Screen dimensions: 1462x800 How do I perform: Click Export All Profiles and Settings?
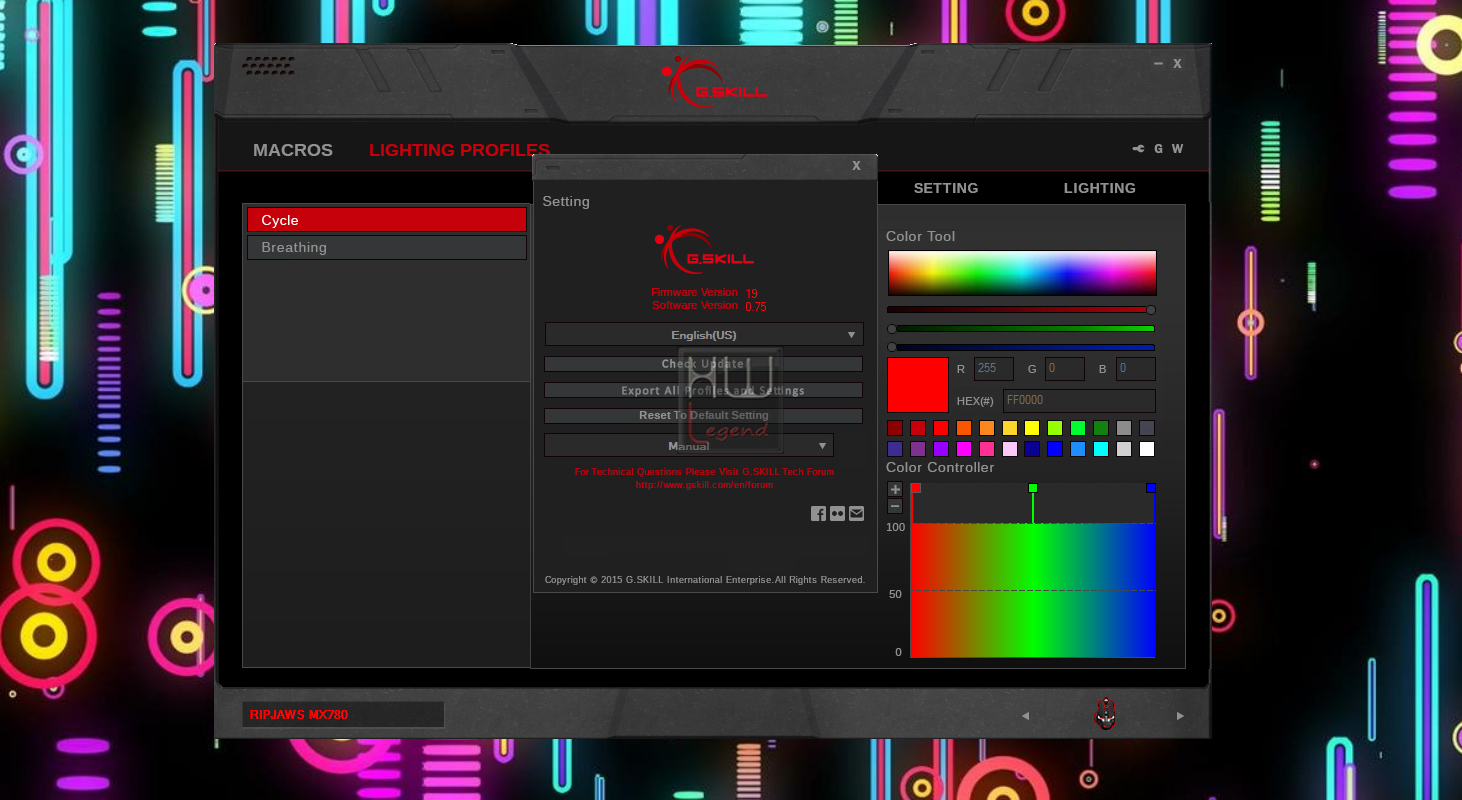704,390
